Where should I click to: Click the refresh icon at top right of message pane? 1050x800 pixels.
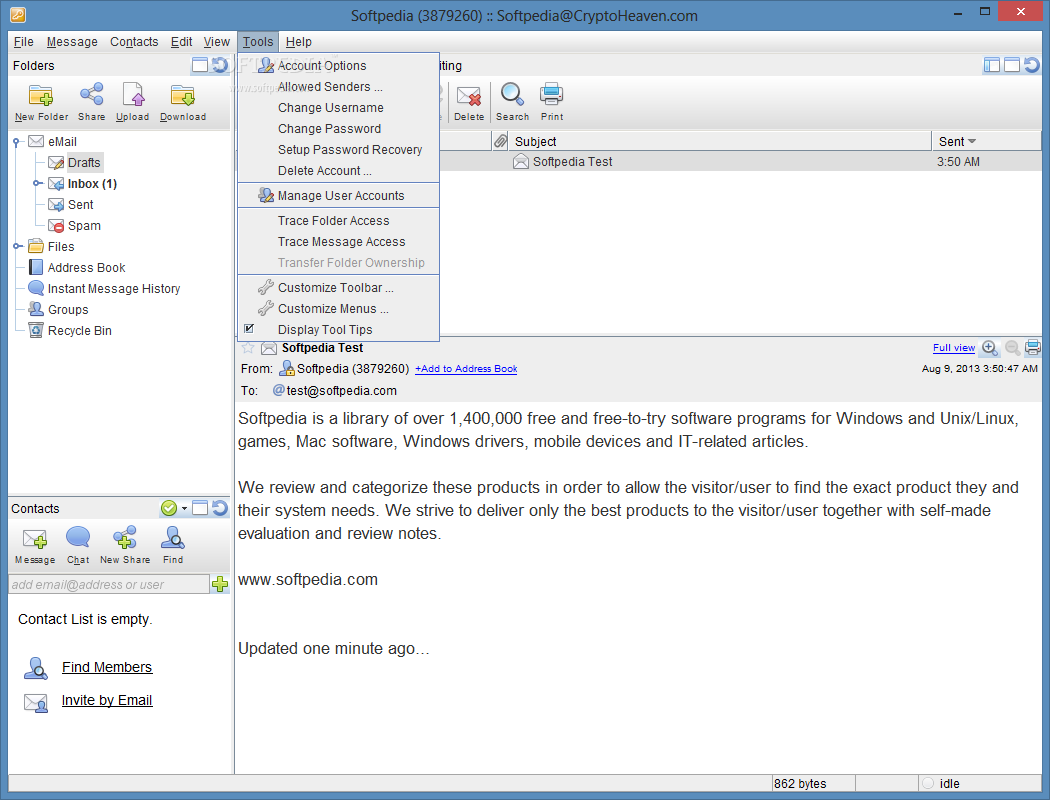1032,65
